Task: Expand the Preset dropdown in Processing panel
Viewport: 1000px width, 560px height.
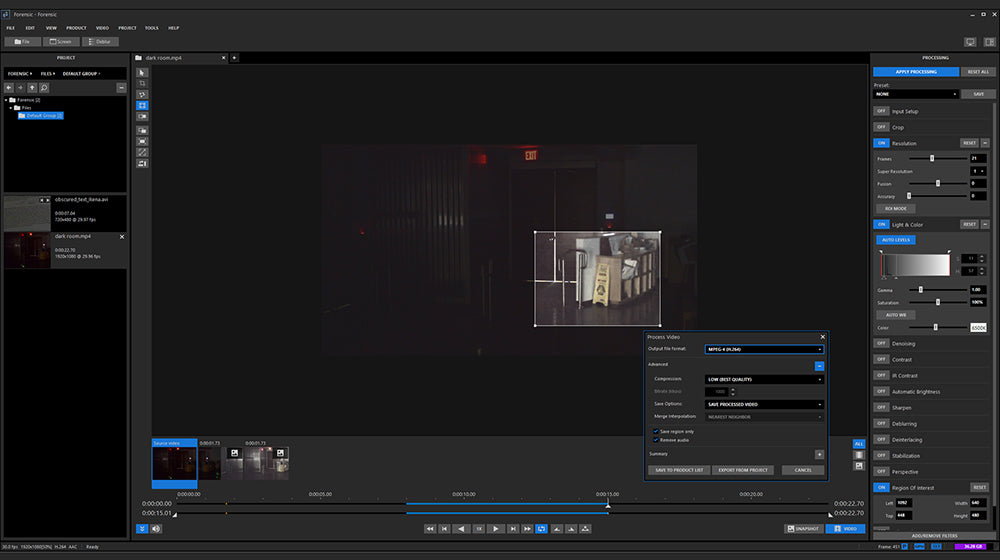Action: (916, 94)
